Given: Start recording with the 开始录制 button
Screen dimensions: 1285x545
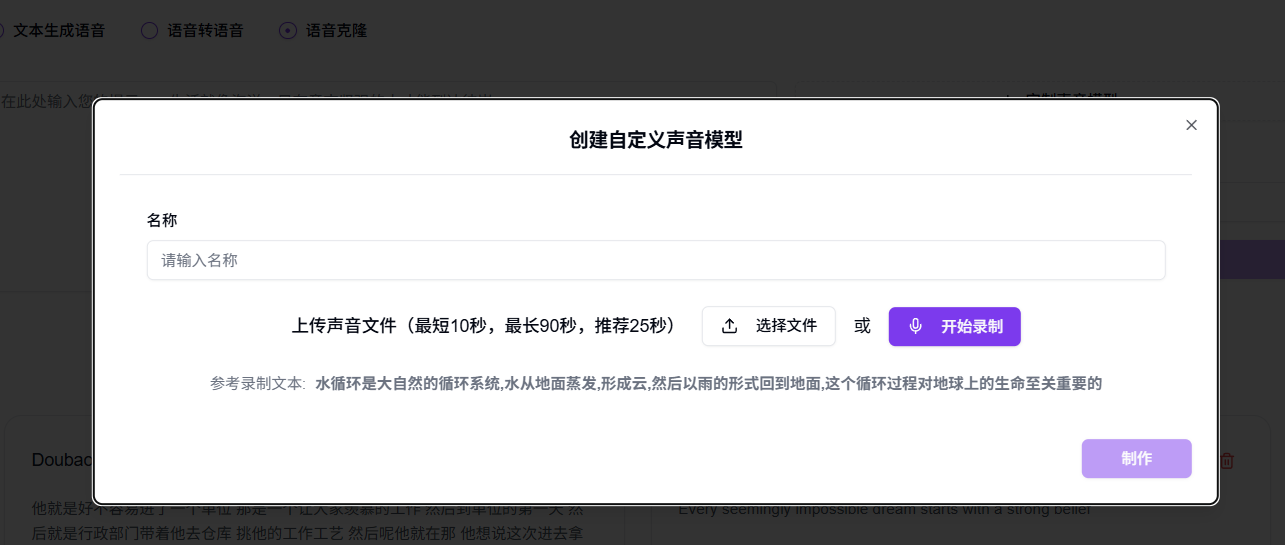Looking at the screenshot, I should point(955,326).
